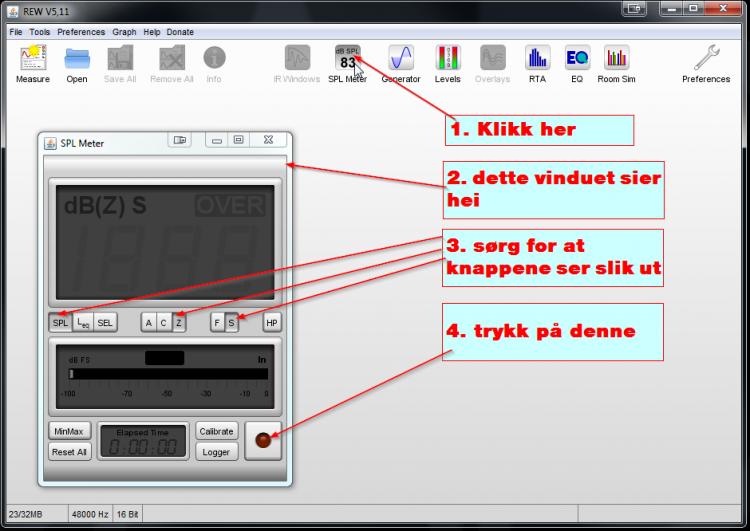
Task: Click the REW main window's leftmost title-bar icon
Action: tap(13, 11)
